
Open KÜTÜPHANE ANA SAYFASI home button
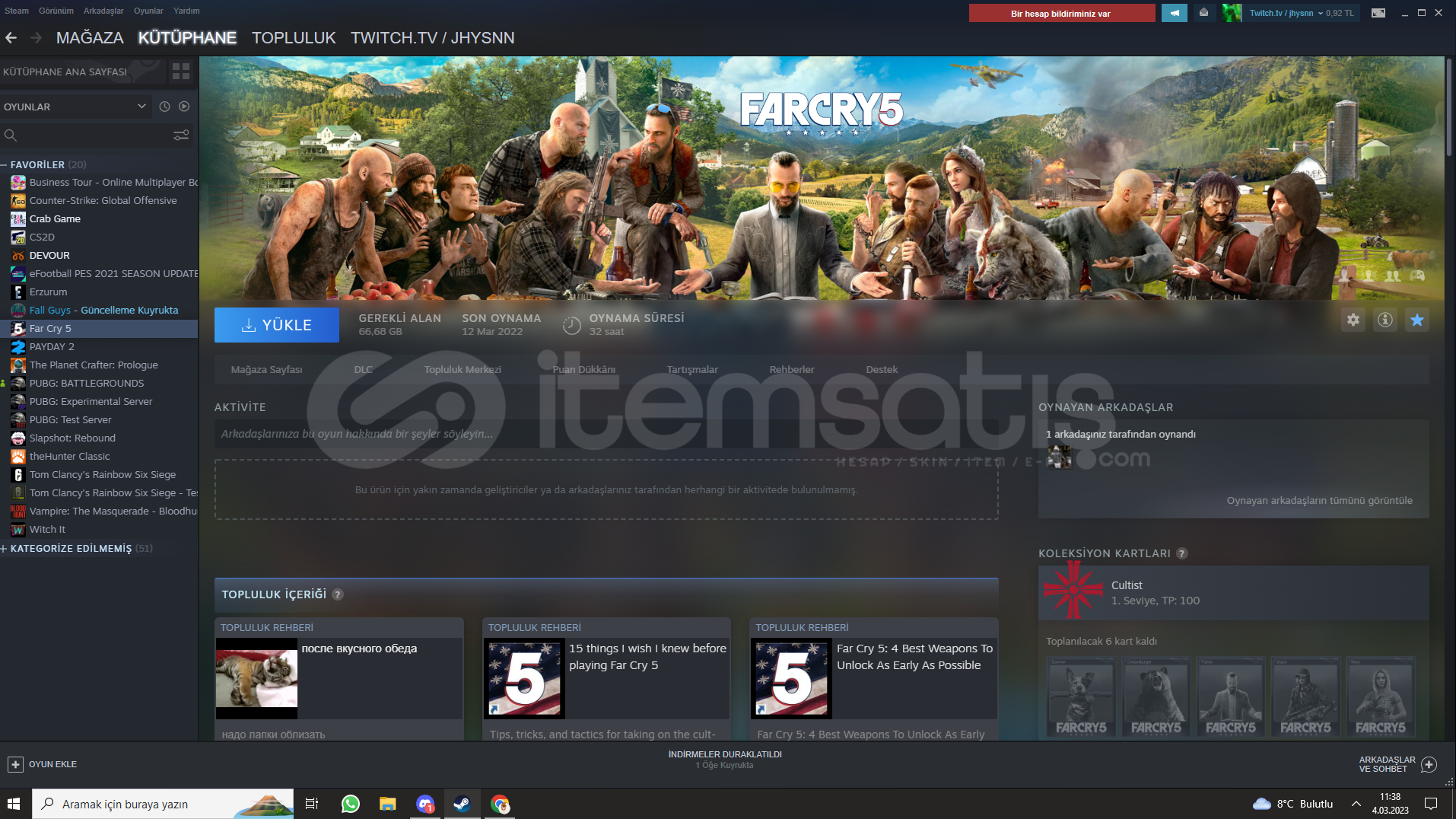tap(82, 72)
